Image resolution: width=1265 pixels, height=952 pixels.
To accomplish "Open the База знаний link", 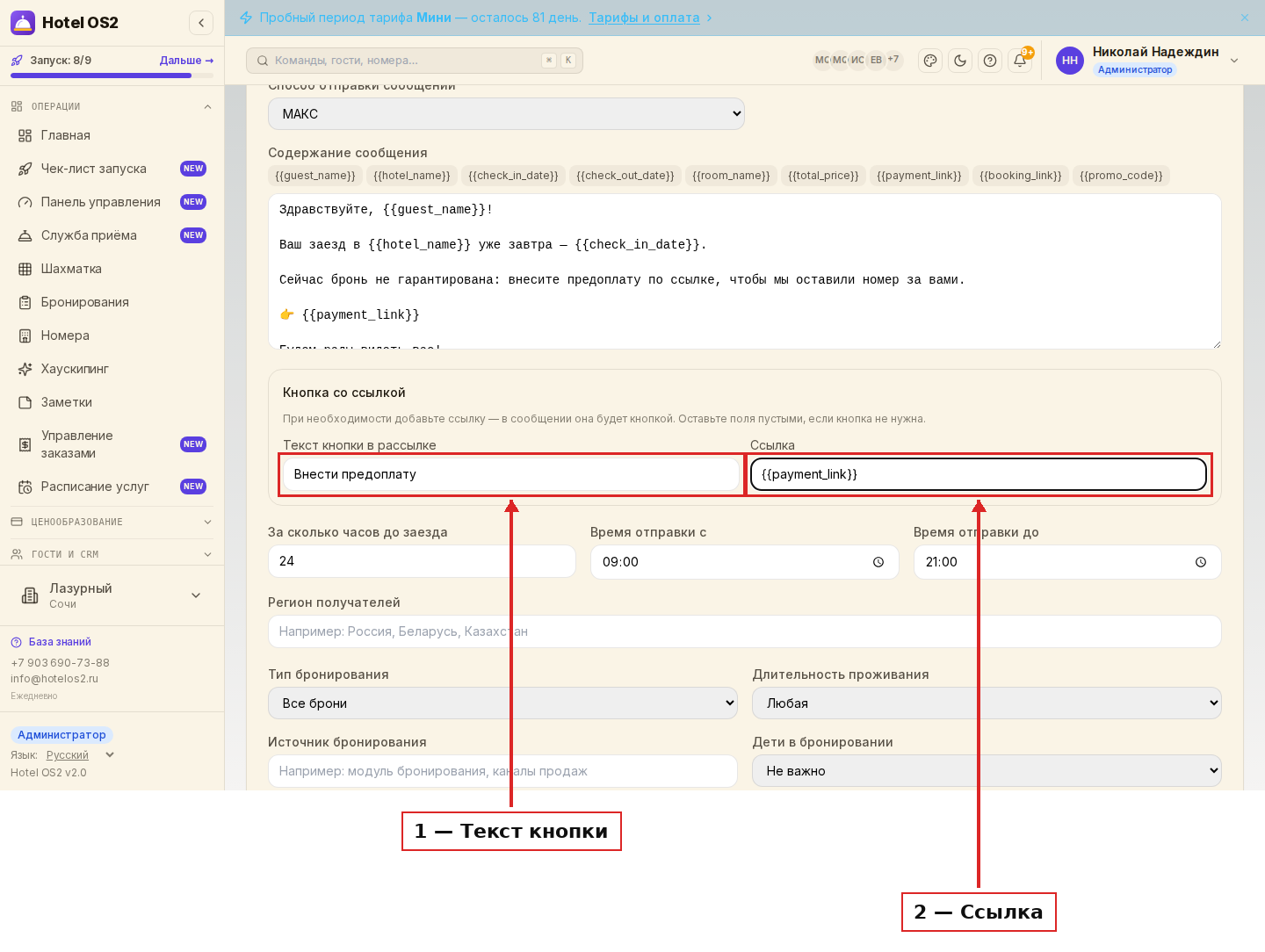I will click(x=60, y=642).
